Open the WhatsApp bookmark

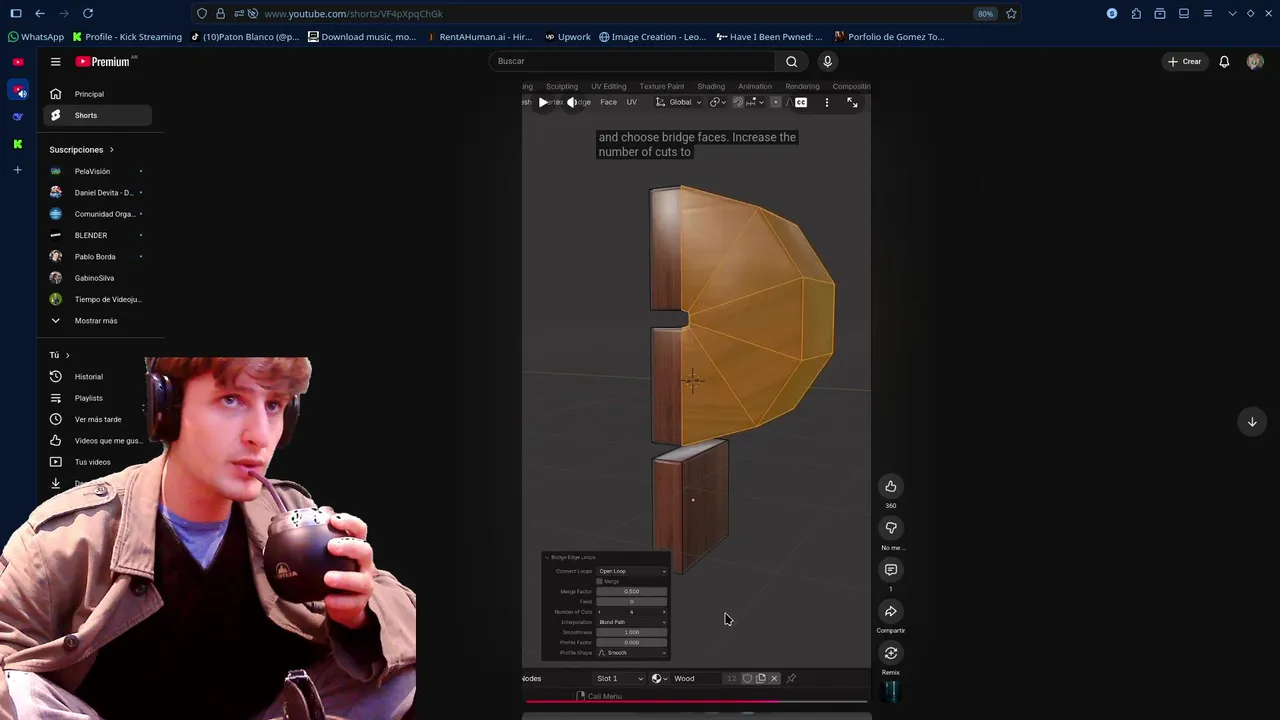point(35,37)
